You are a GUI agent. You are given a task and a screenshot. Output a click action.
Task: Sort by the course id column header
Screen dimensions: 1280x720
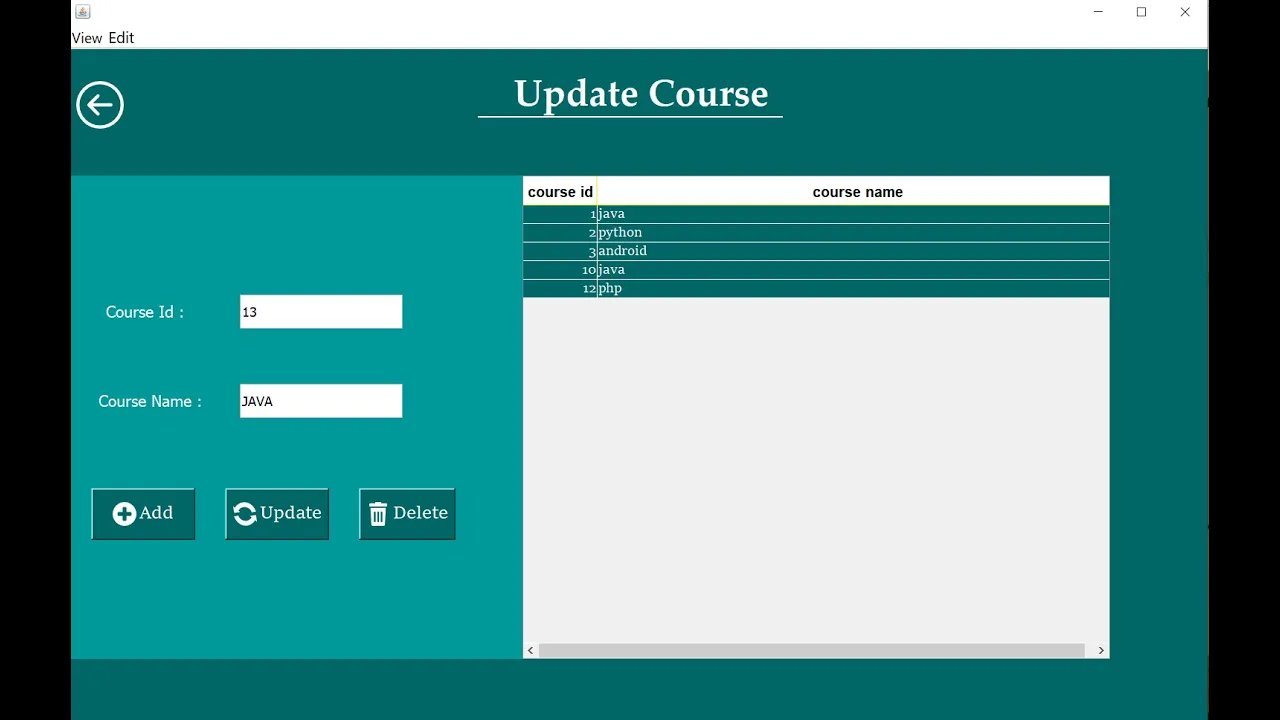pyautogui.click(x=560, y=192)
